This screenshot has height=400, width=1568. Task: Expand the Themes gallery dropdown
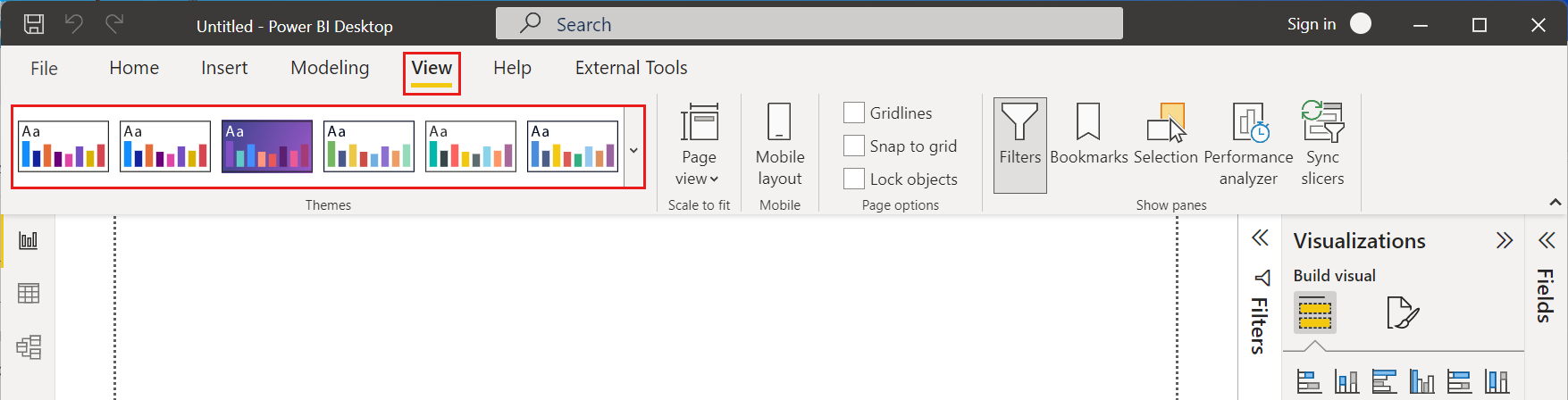[633, 149]
